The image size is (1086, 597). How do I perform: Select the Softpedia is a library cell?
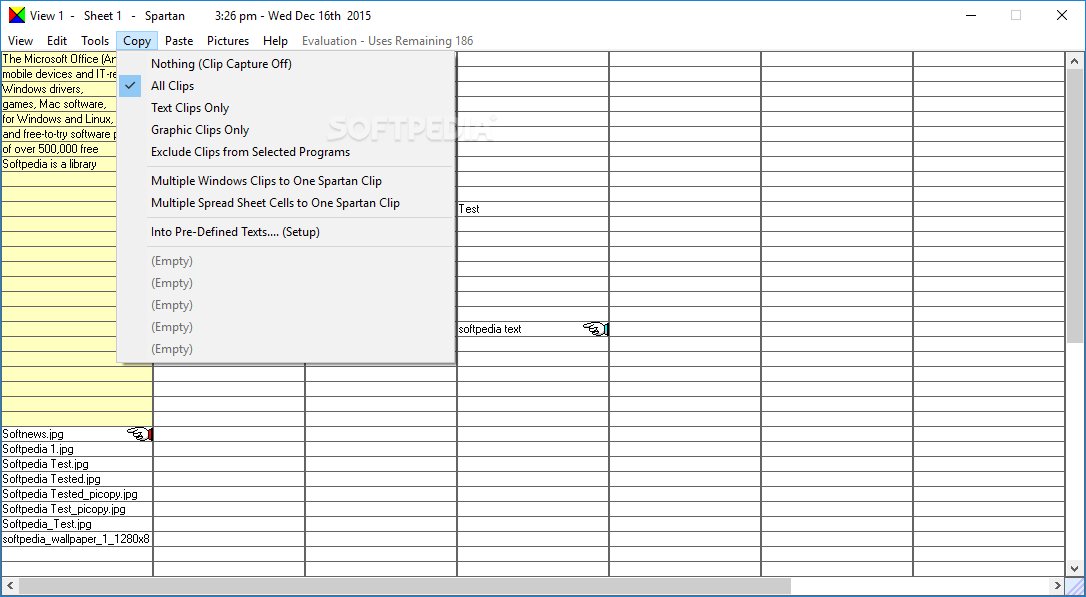click(59, 164)
